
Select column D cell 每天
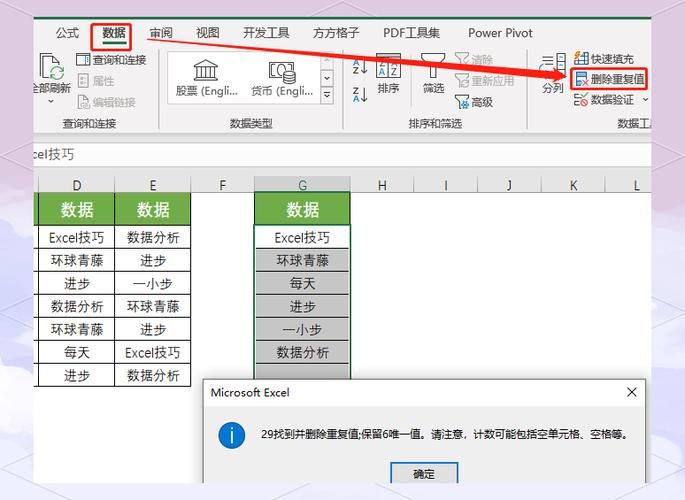(x=76, y=352)
